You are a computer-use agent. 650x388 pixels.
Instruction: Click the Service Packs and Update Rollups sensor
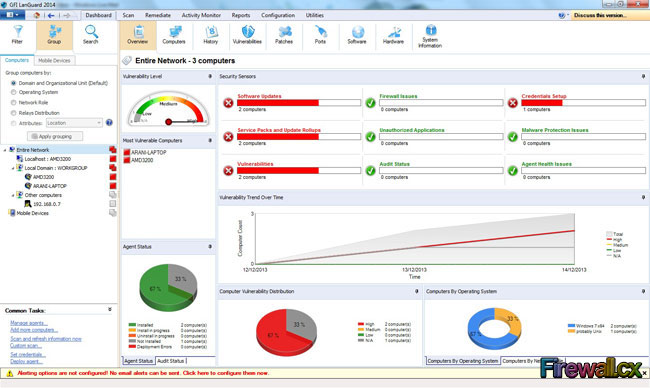[x=279, y=130]
